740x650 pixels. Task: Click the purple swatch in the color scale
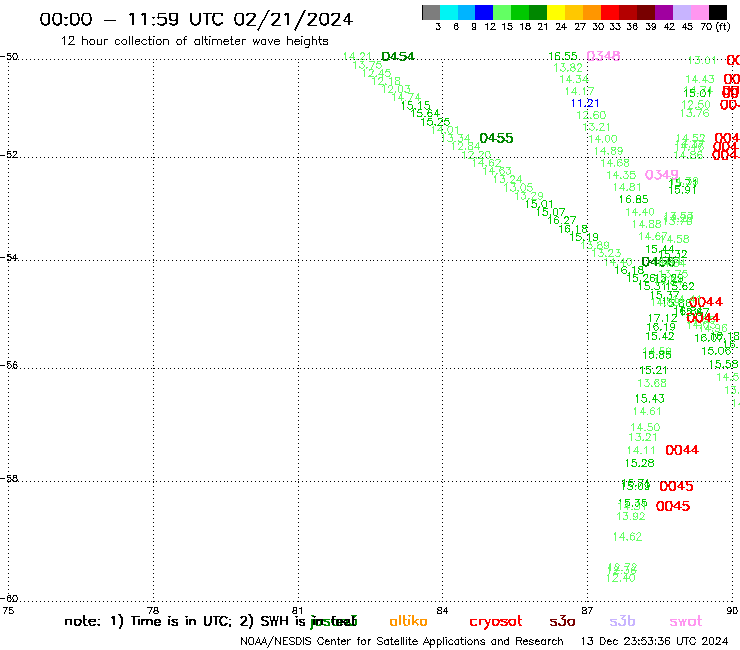coord(664,12)
